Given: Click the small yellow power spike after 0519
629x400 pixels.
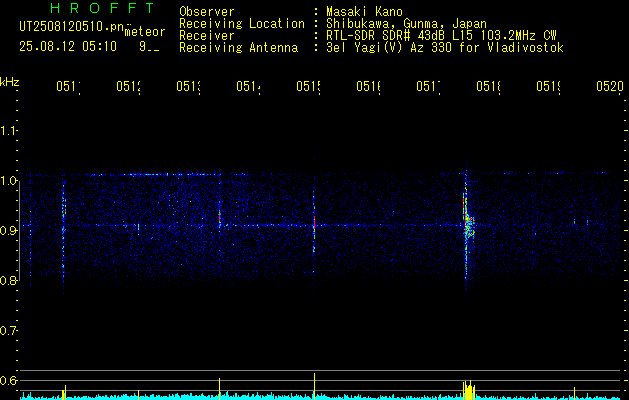Looking at the screenshot, I should 574,393.
